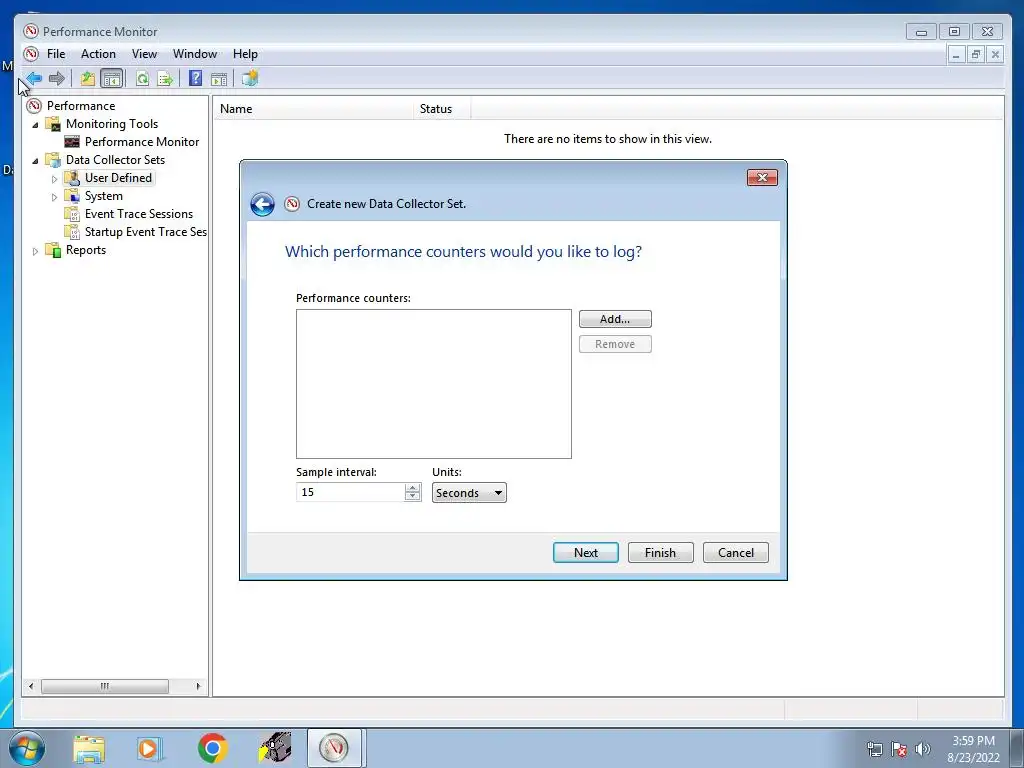Click the network tray icon
Image resolution: width=1024 pixels, height=768 pixels.
874,749
